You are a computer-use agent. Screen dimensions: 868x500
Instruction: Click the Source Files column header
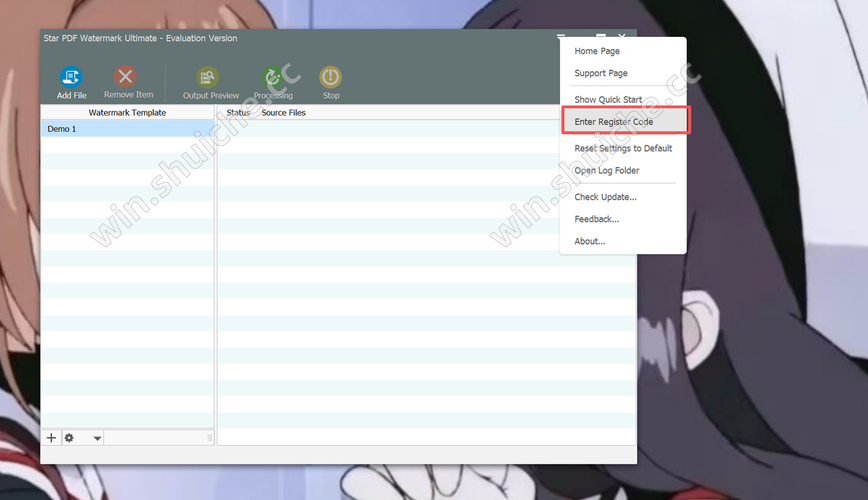[x=283, y=112]
